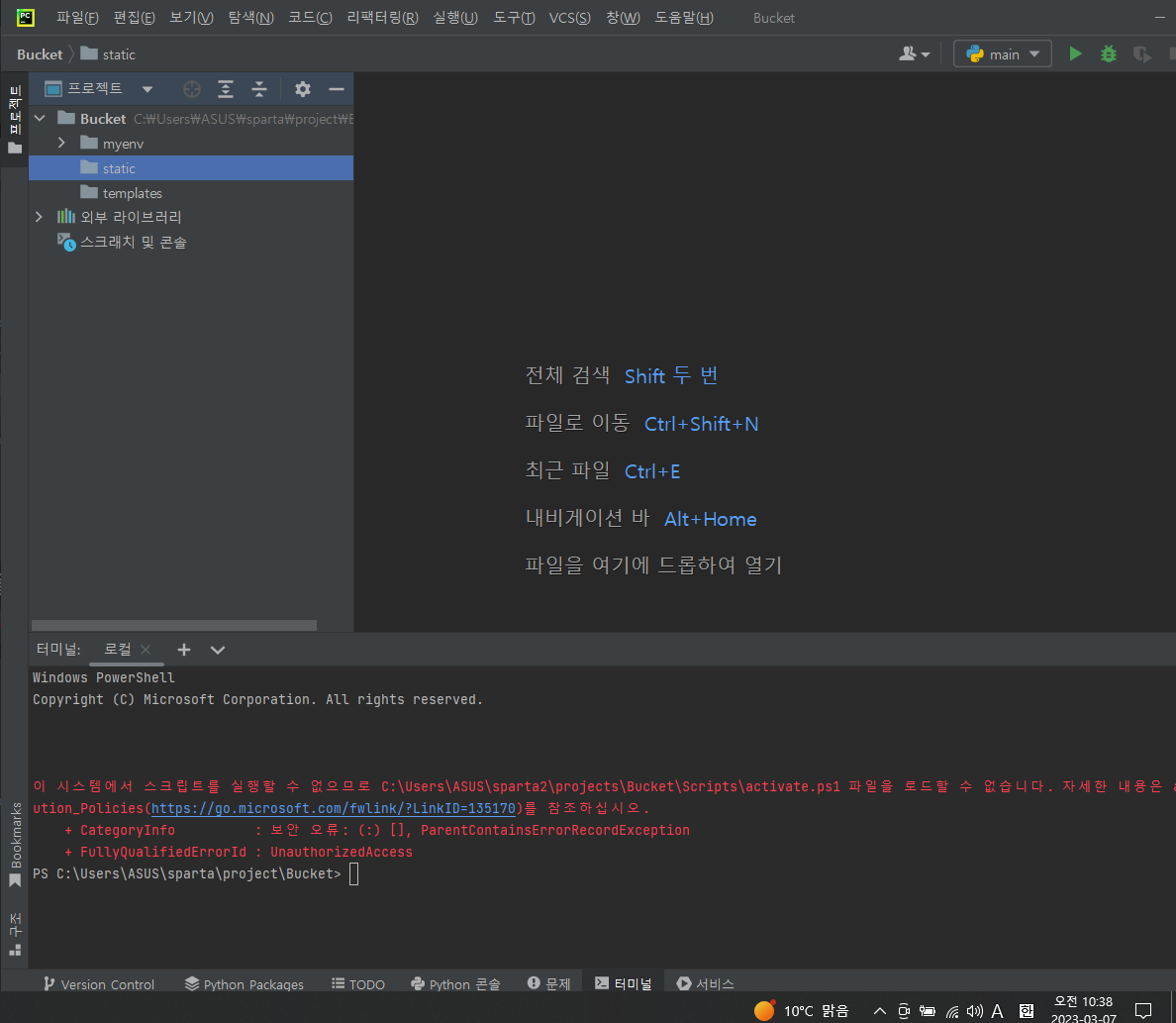
Task: Open the 도구(T) menu
Action: [x=514, y=17]
